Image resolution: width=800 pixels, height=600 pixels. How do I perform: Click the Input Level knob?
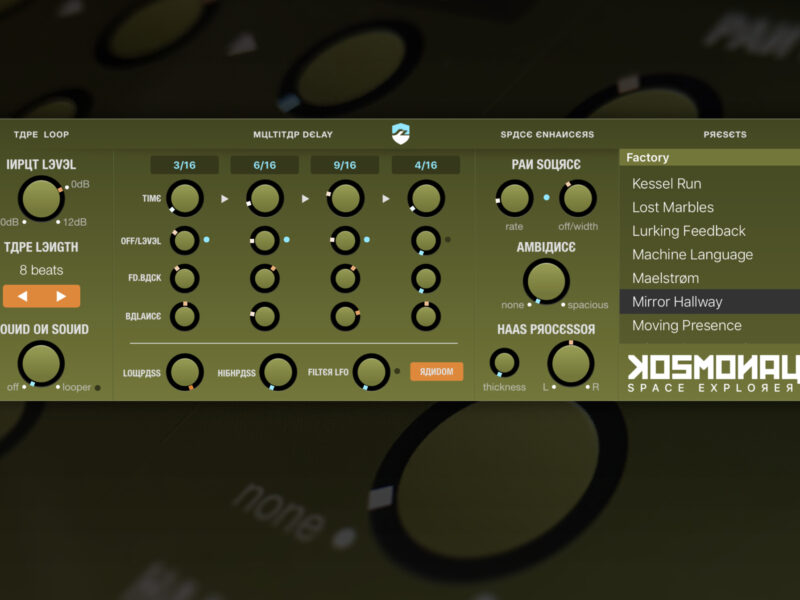40,199
